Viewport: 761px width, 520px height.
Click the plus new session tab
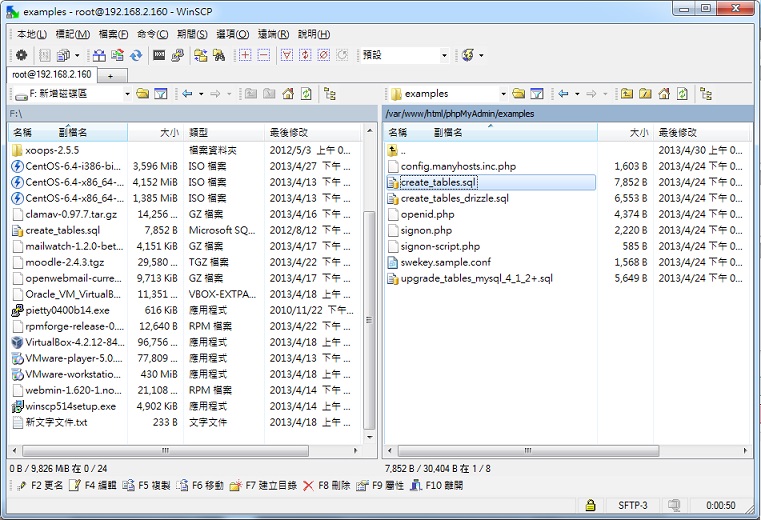(111, 76)
